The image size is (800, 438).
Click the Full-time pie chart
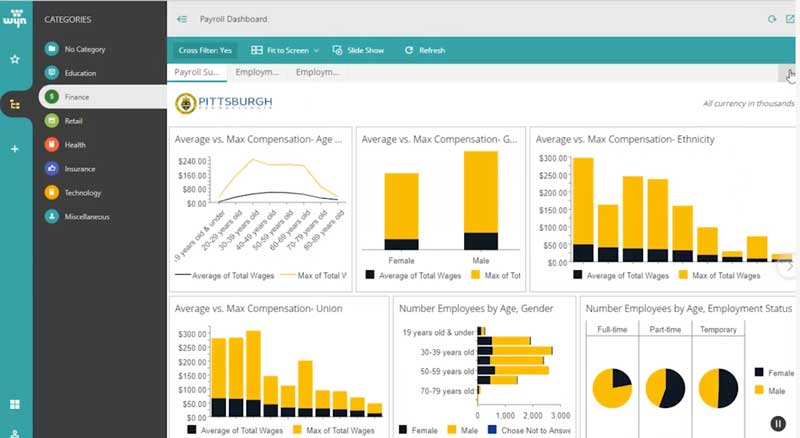click(x=612, y=389)
